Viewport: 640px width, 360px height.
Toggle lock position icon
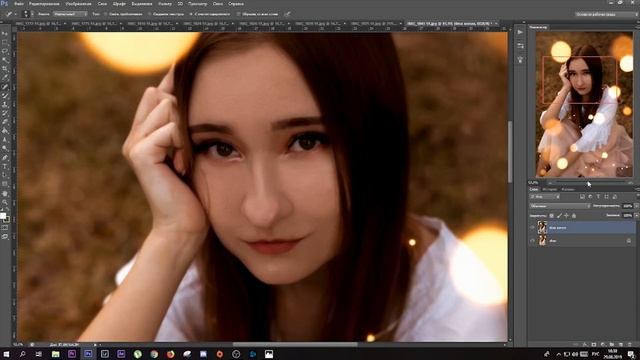(x=567, y=216)
